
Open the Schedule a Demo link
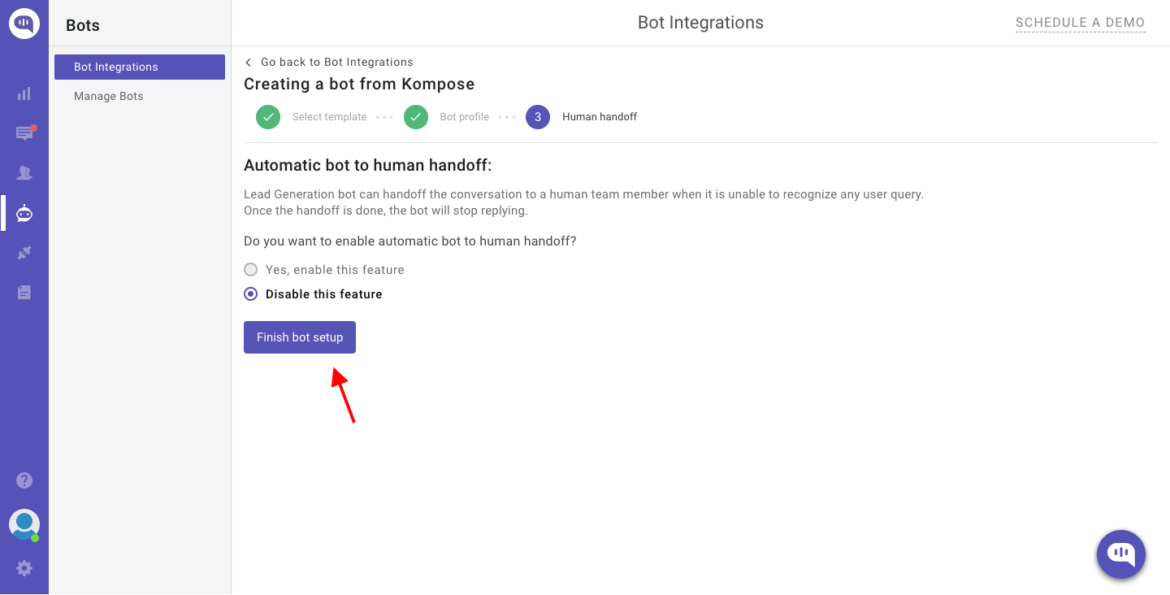tap(1080, 22)
